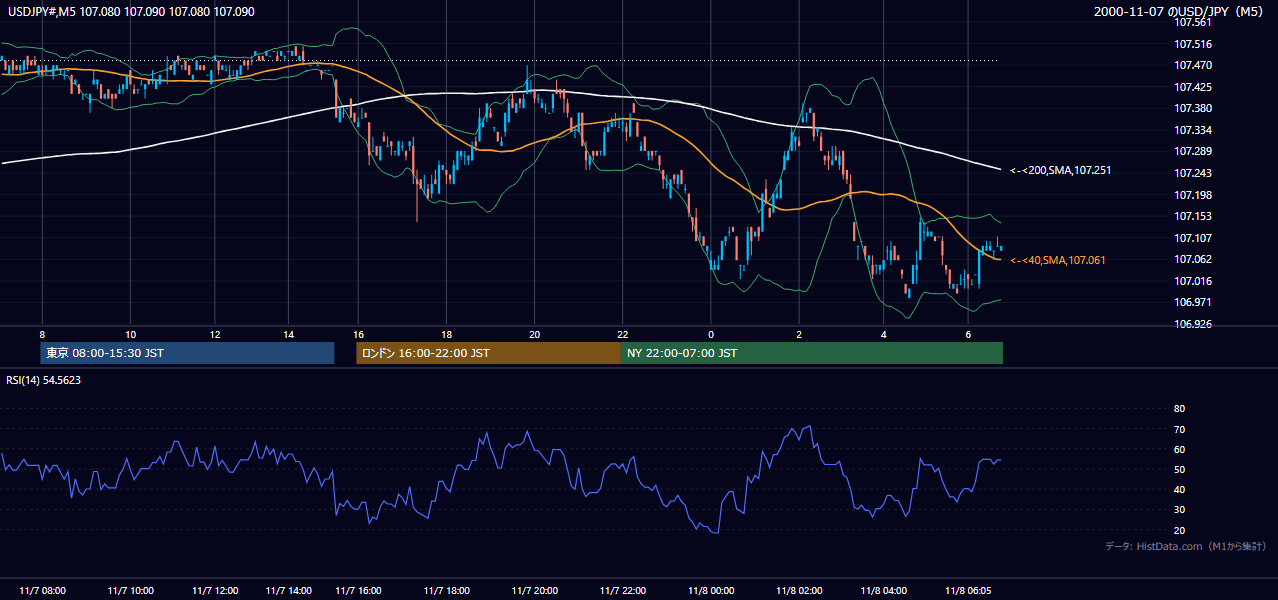Viewport: 1278px width, 600px height.
Task: Click price axis value 106.926
Action: coord(1191,324)
